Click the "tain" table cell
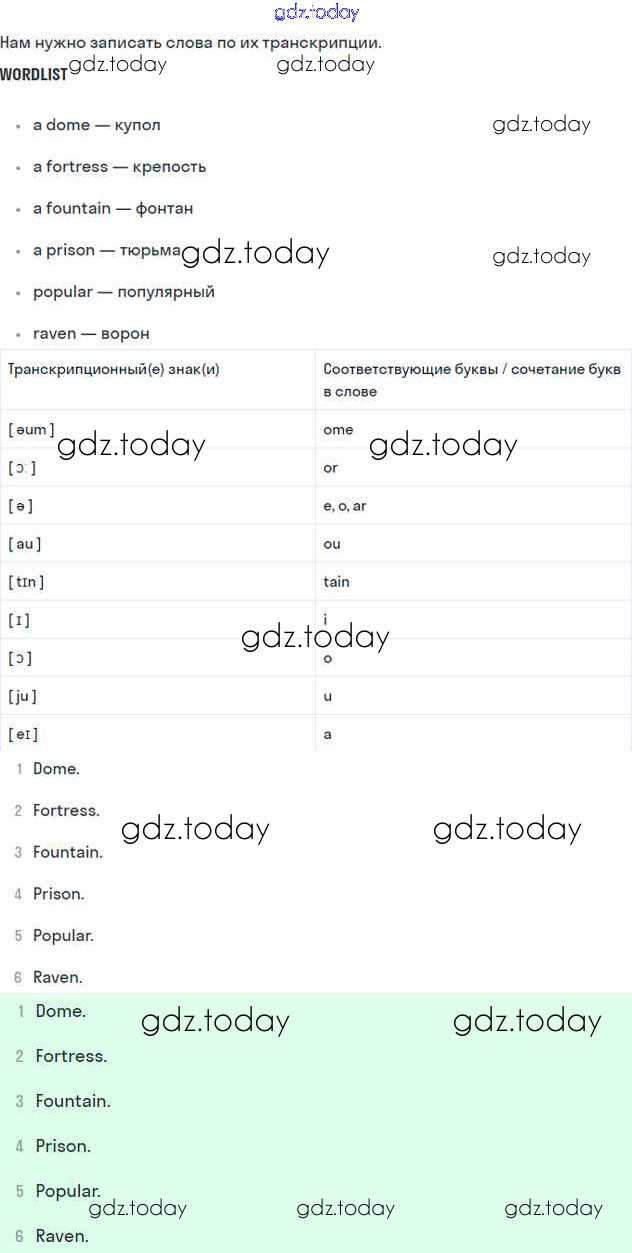 coord(336,582)
